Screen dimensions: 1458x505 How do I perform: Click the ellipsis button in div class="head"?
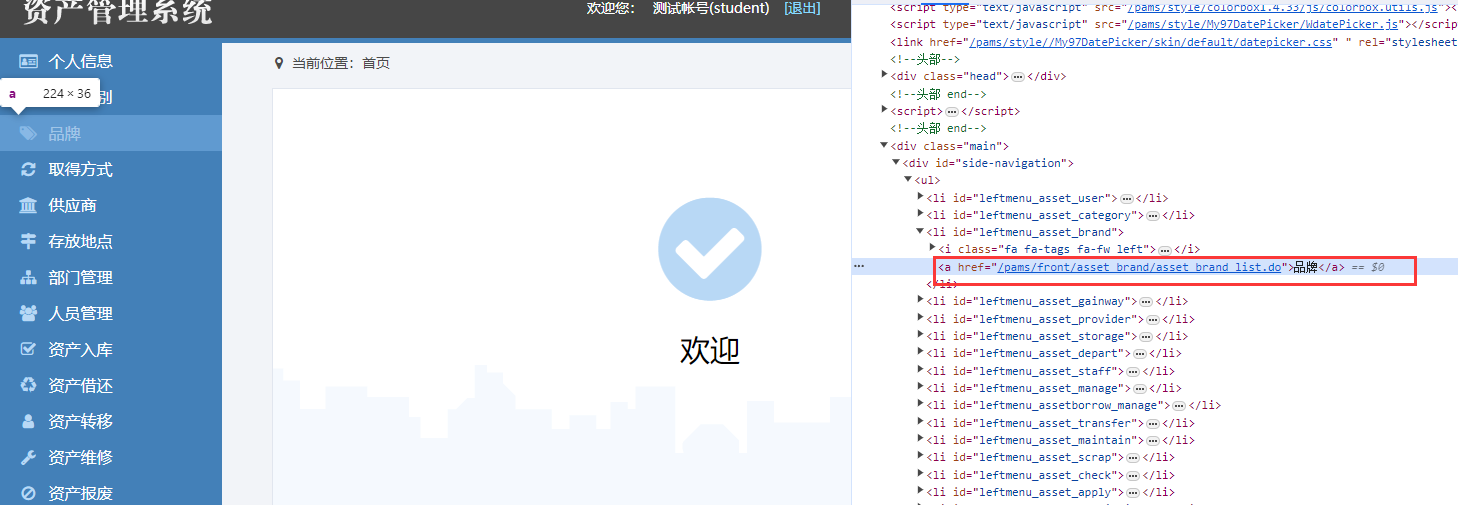[1018, 77]
